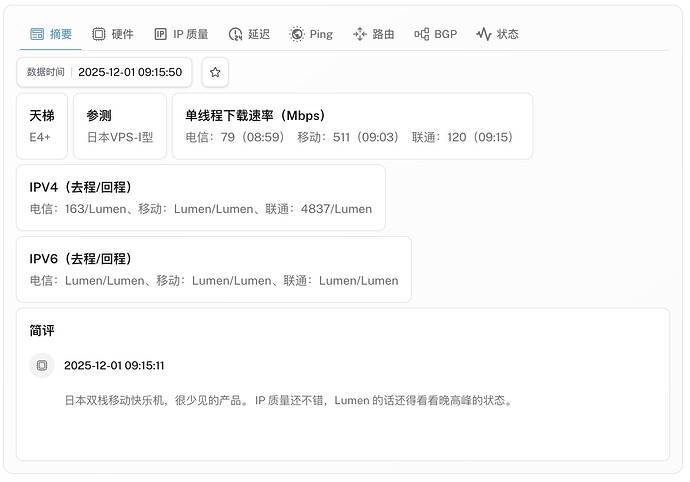Switch to the 状态 tab
This screenshot has height=482, width=690.
(x=497, y=34)
